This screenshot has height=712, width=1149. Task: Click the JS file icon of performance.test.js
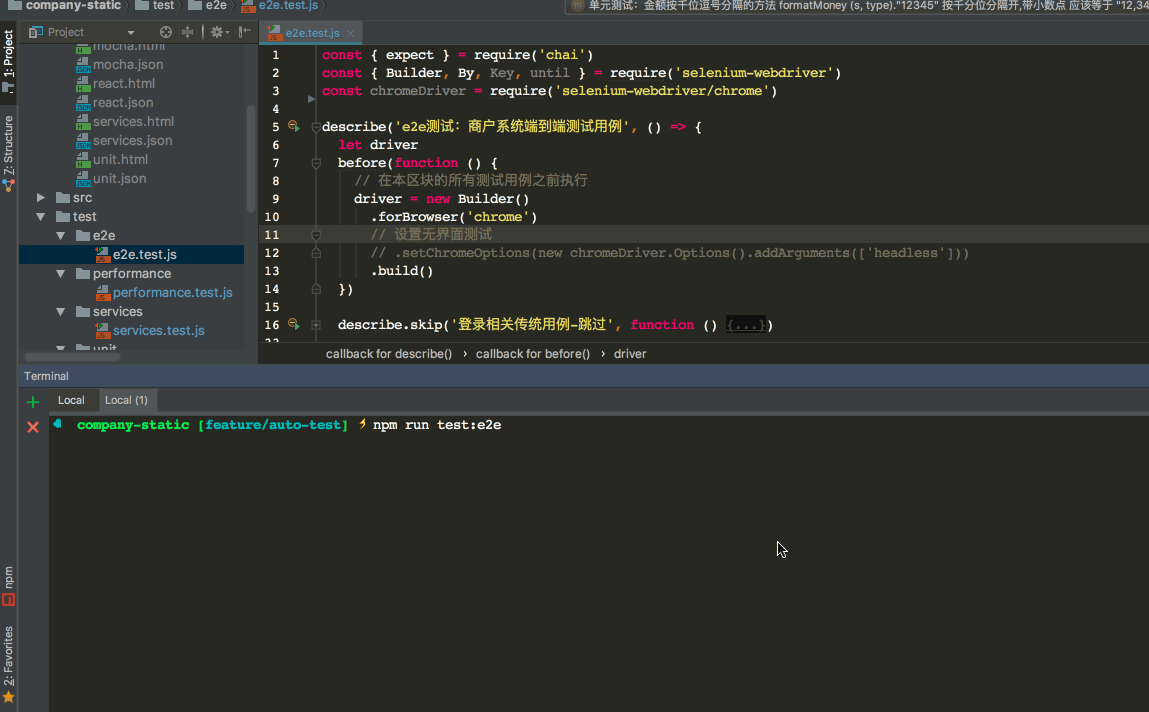(103, 292)
